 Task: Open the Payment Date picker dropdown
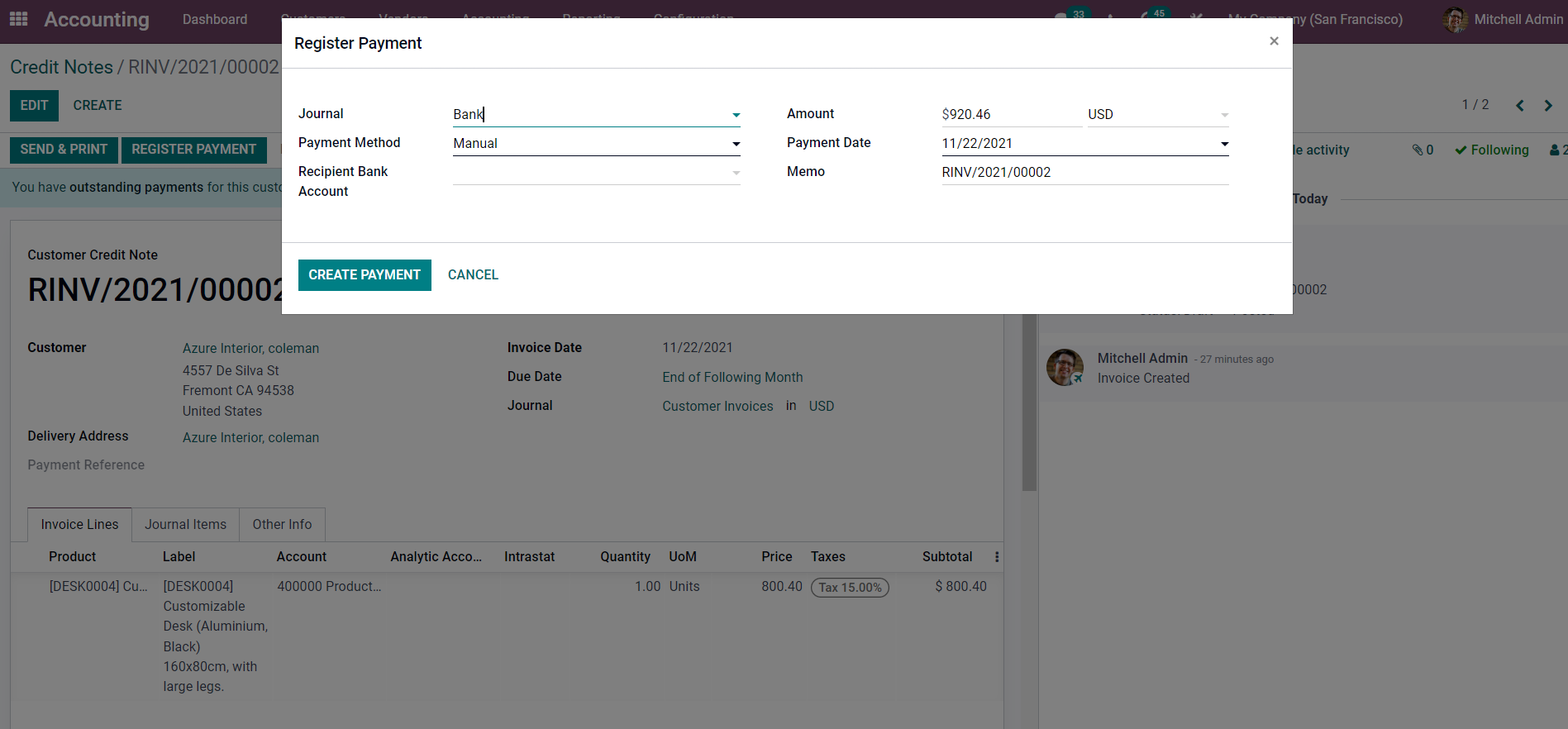pos(1224,144)
